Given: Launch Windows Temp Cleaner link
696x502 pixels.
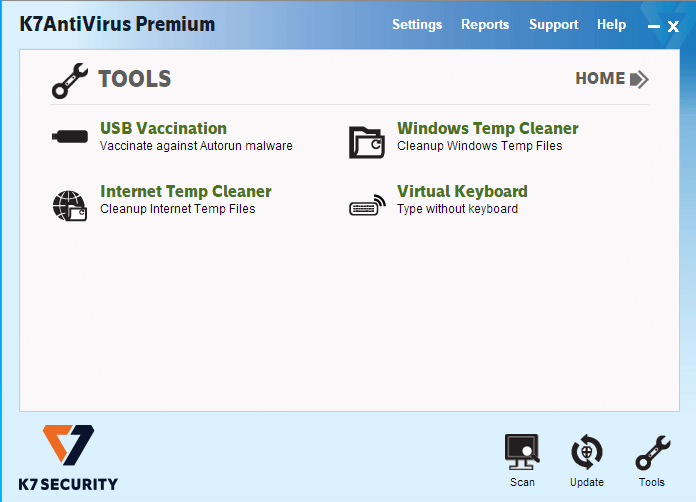Looking at the screenshot, I should point(488,128).
